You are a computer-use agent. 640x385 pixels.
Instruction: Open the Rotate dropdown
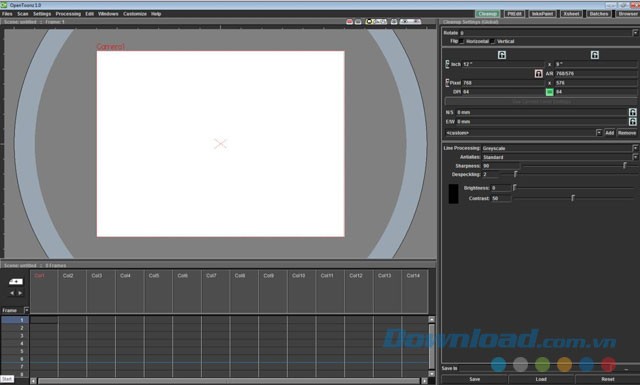point(635,33)
